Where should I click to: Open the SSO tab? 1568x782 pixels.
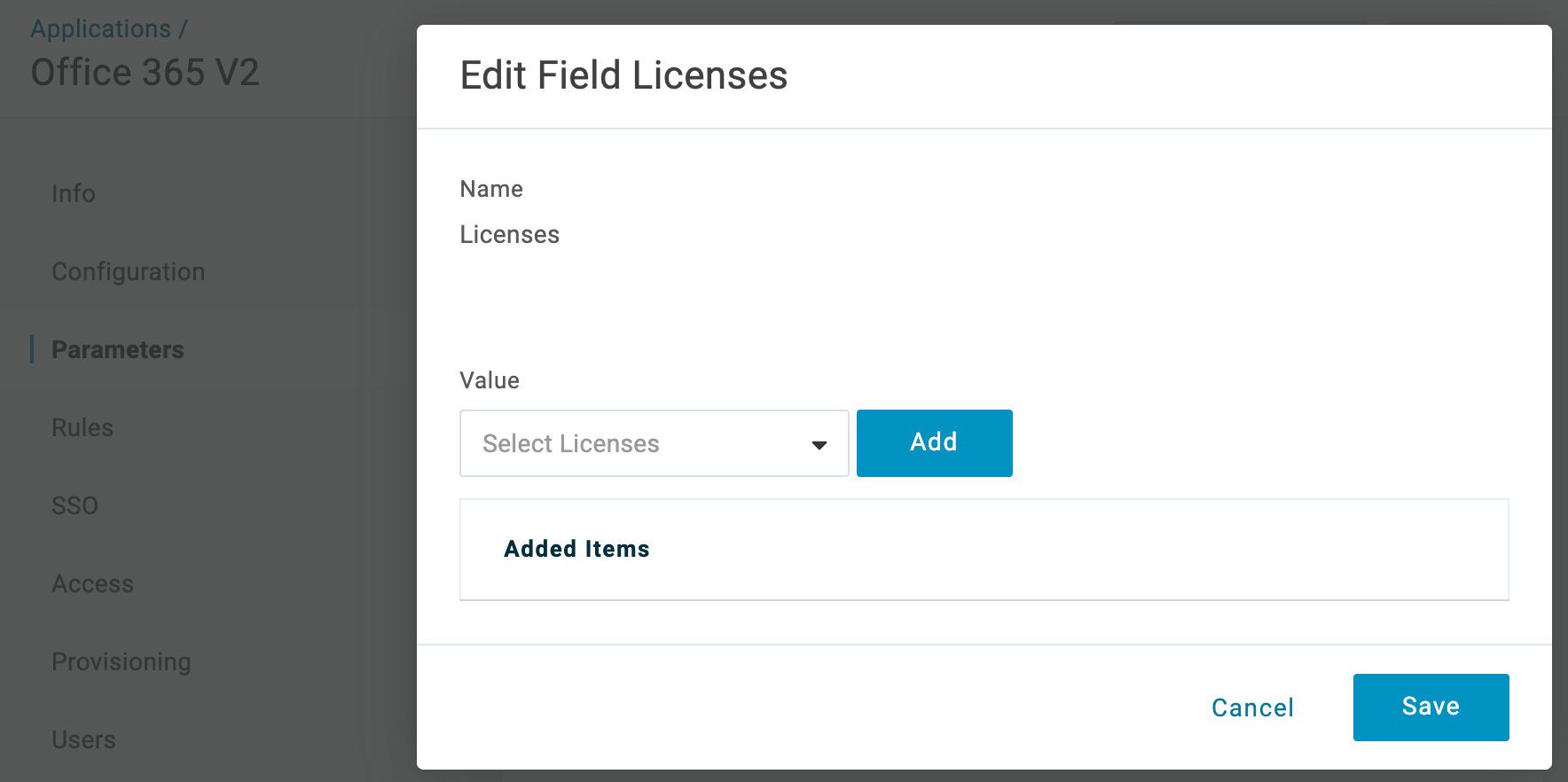coord(74,505)
